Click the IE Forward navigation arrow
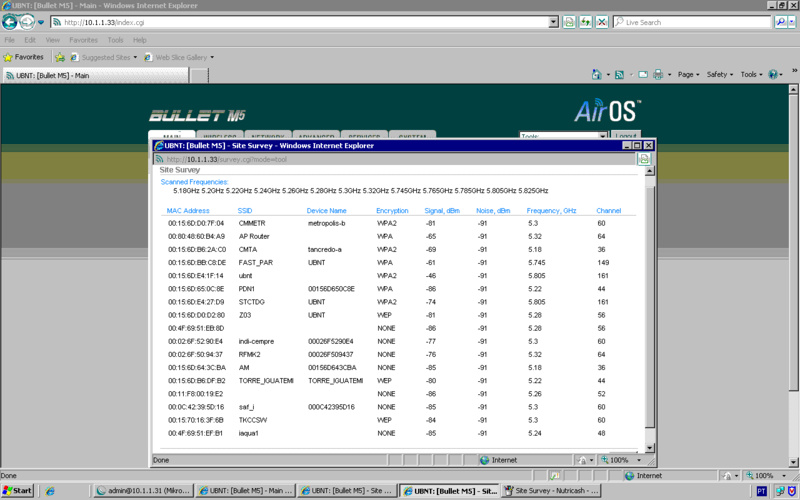This screenshot has height=500, width=800. (27, 22)
